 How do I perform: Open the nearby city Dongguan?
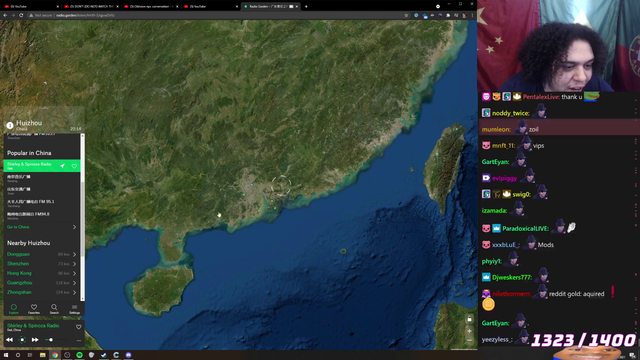(18, 254)
